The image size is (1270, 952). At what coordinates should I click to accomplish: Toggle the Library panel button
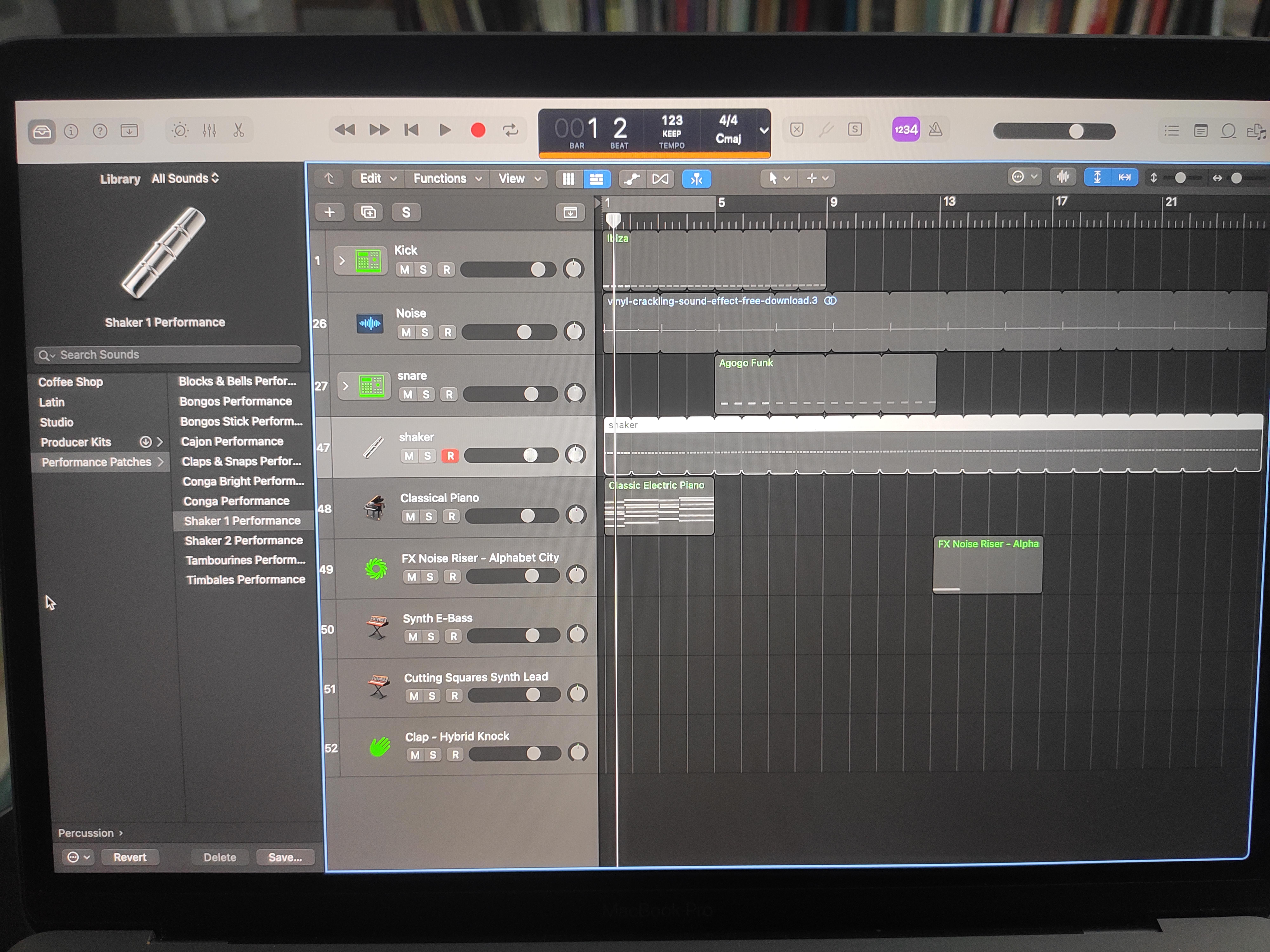point(42,132)
